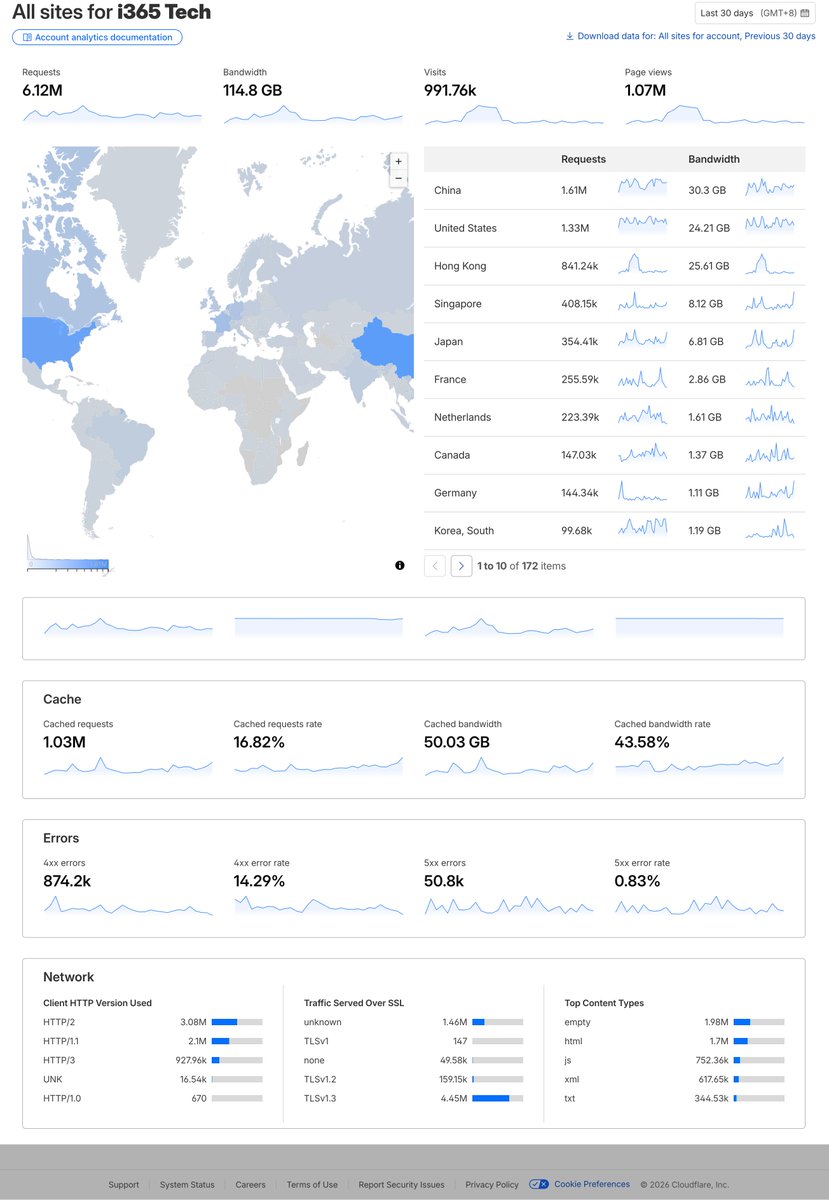Select the Requests total 6.12M
829x1200 pixels.
coord(43,90)
